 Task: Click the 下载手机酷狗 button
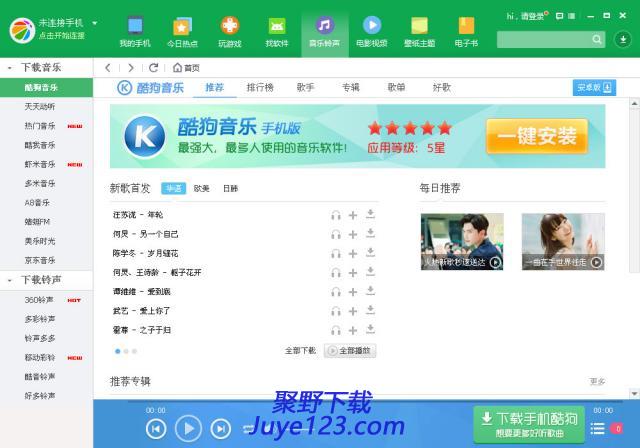(529, 425)
